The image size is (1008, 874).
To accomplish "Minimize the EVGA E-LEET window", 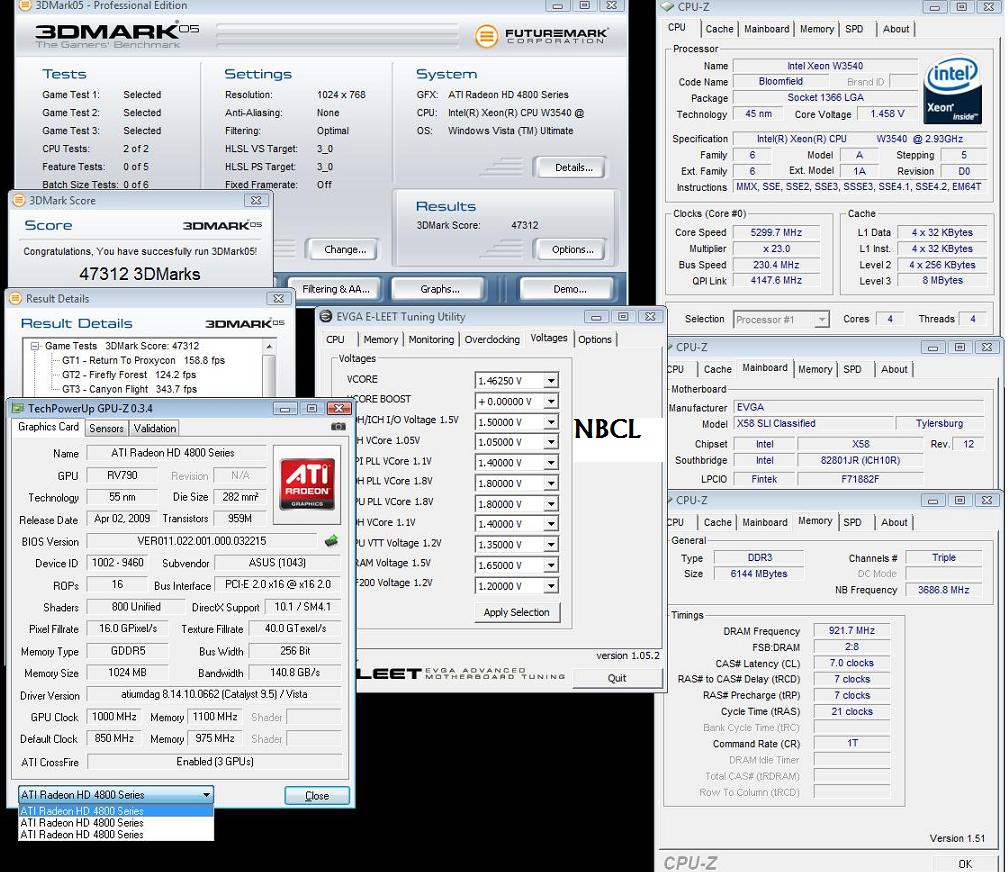I will click(596, 317).
